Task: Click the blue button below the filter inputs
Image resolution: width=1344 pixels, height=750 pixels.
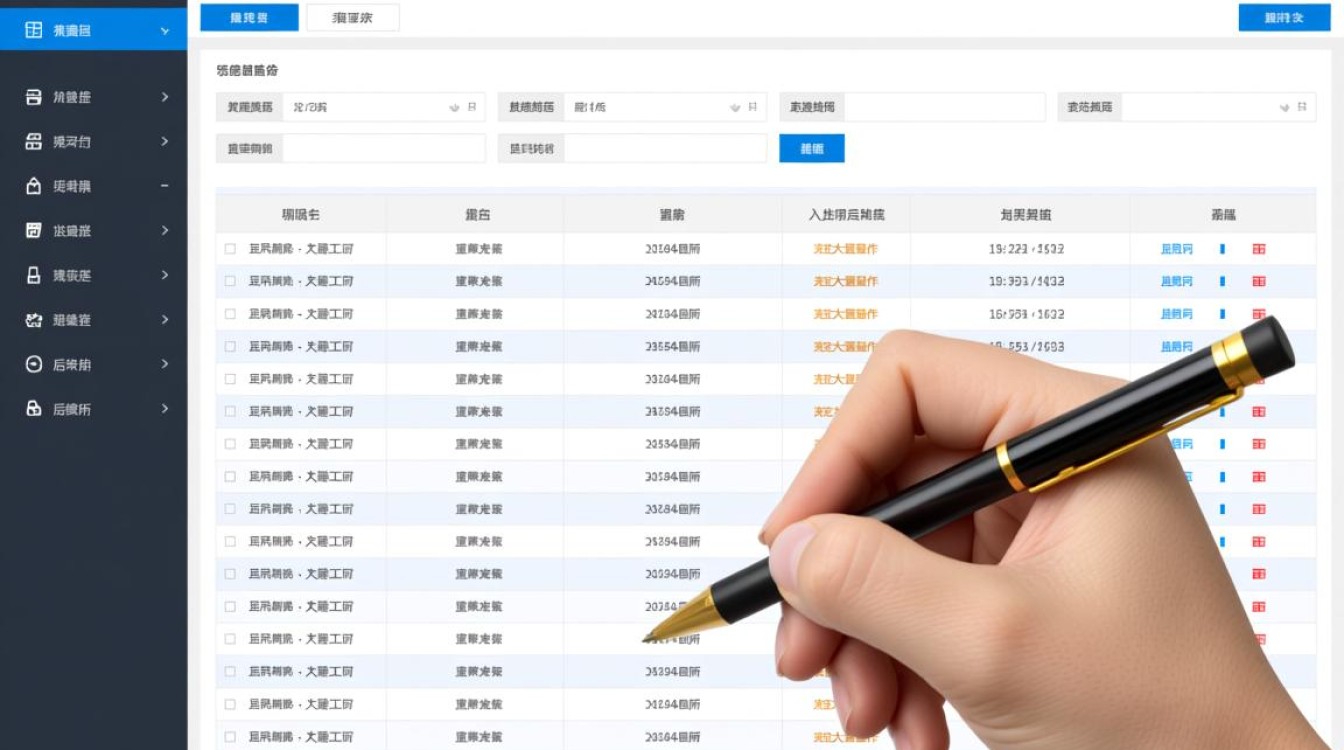Action: coord(812,148)
